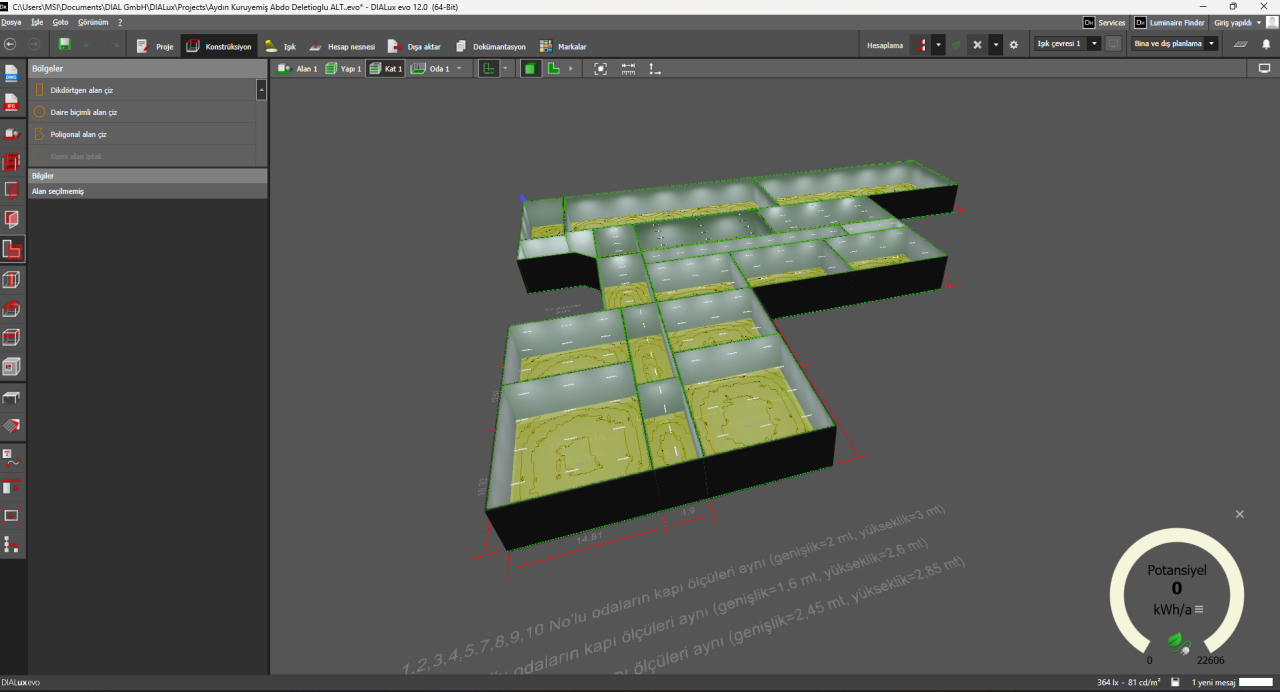Image resolution: width=1280 pixels, height=692 pixels.
Task: Open the Görünüm menu
Action: (x=93, y=22)
